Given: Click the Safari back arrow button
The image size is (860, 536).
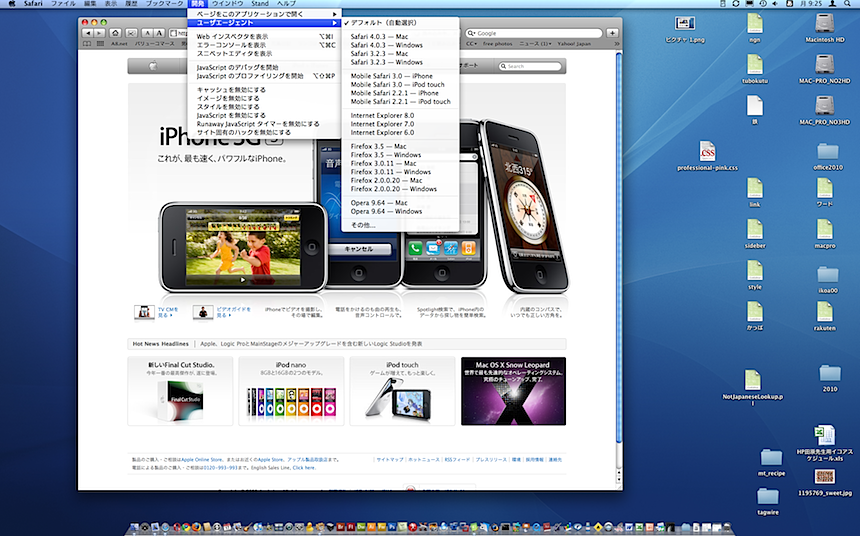Looking at the screenshot, I should (87, 33).
